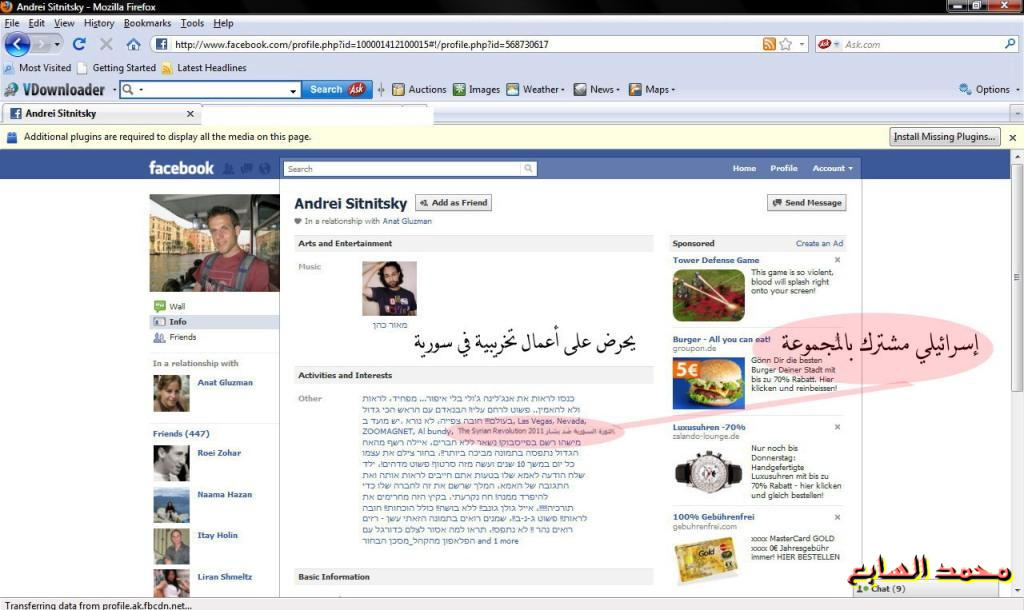
Task: Open the Home link on Facebook bar
Action: click(744, 169)
